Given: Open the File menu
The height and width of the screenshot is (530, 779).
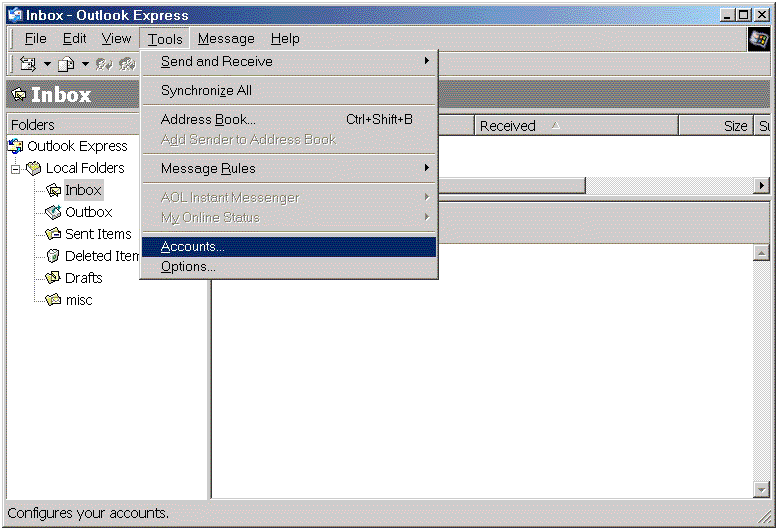Looking at the screenshot, I should [35, 39].
